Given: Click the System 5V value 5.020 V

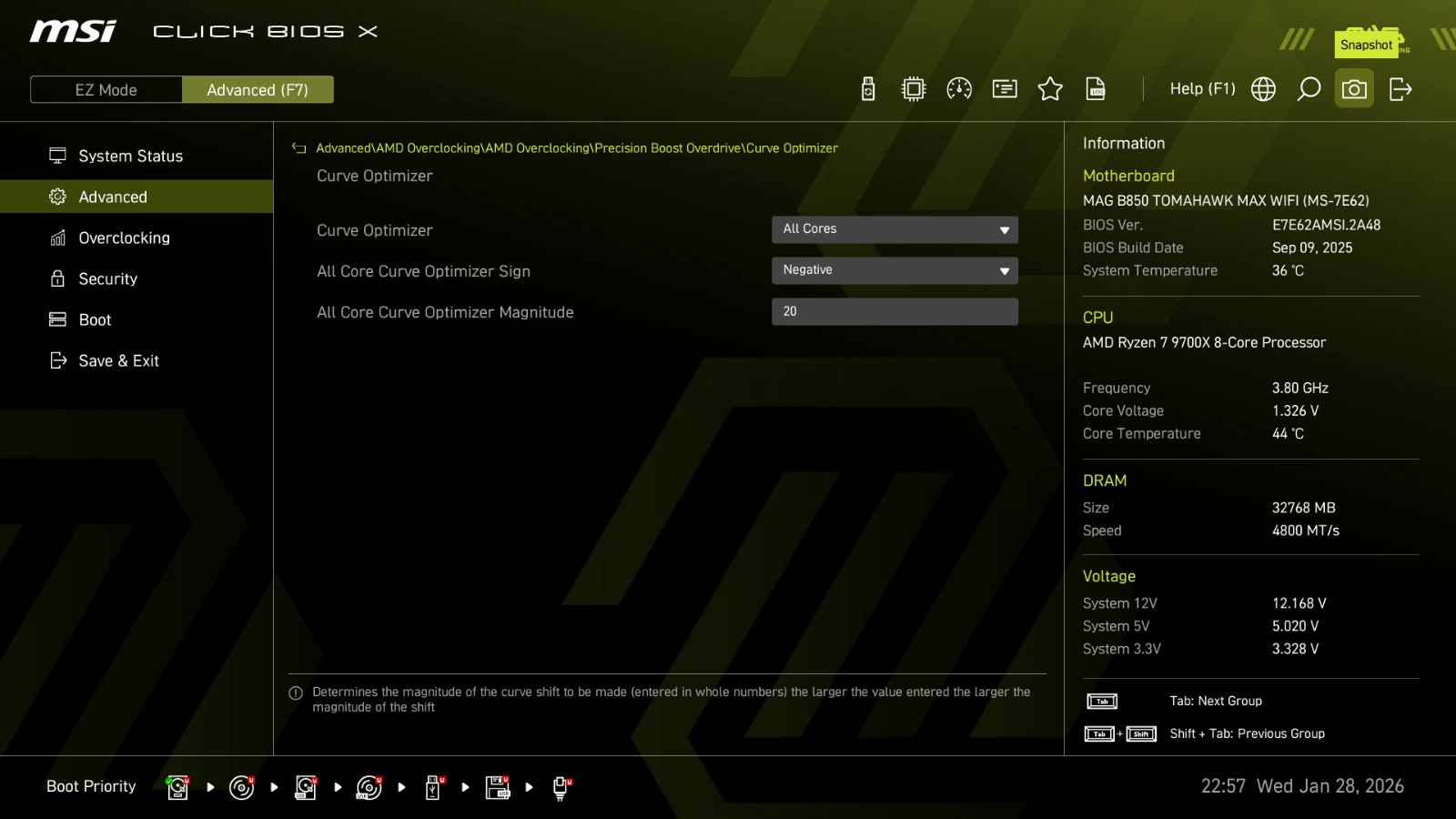Looking at the screenshot, I should pos(1295,626).
